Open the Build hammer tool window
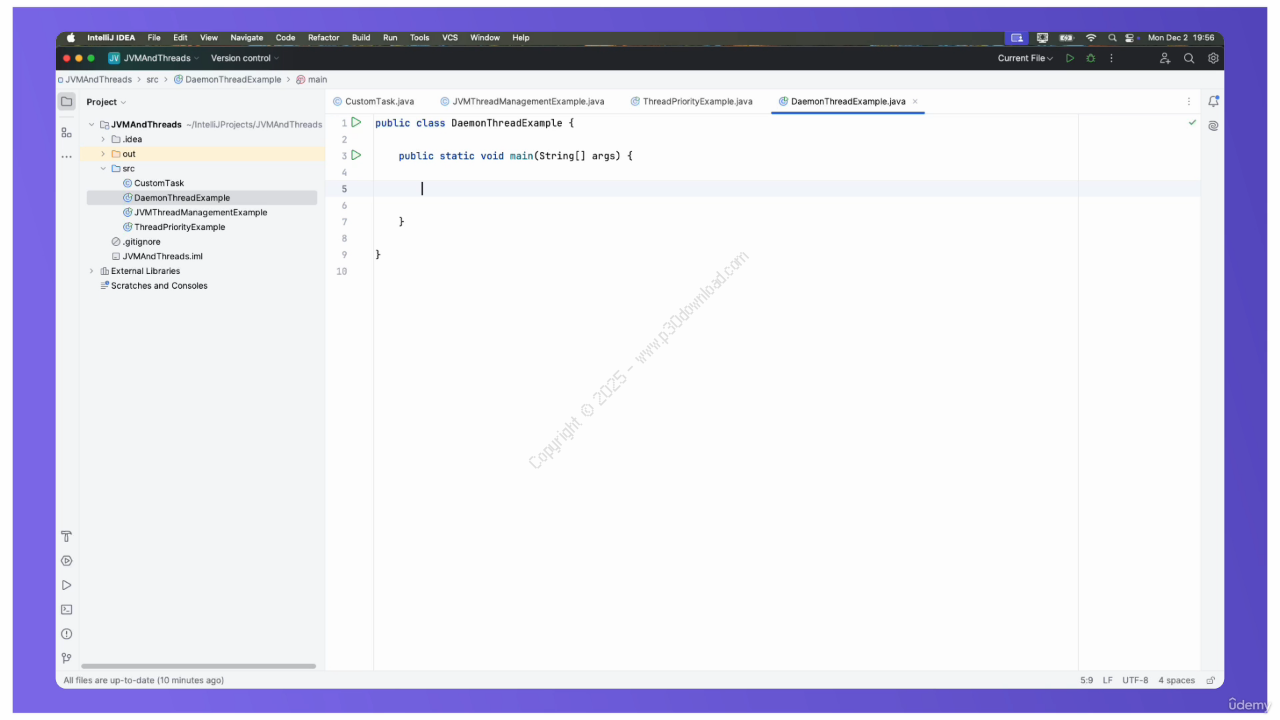This screenshot has height=720, width=1280. 66,537
